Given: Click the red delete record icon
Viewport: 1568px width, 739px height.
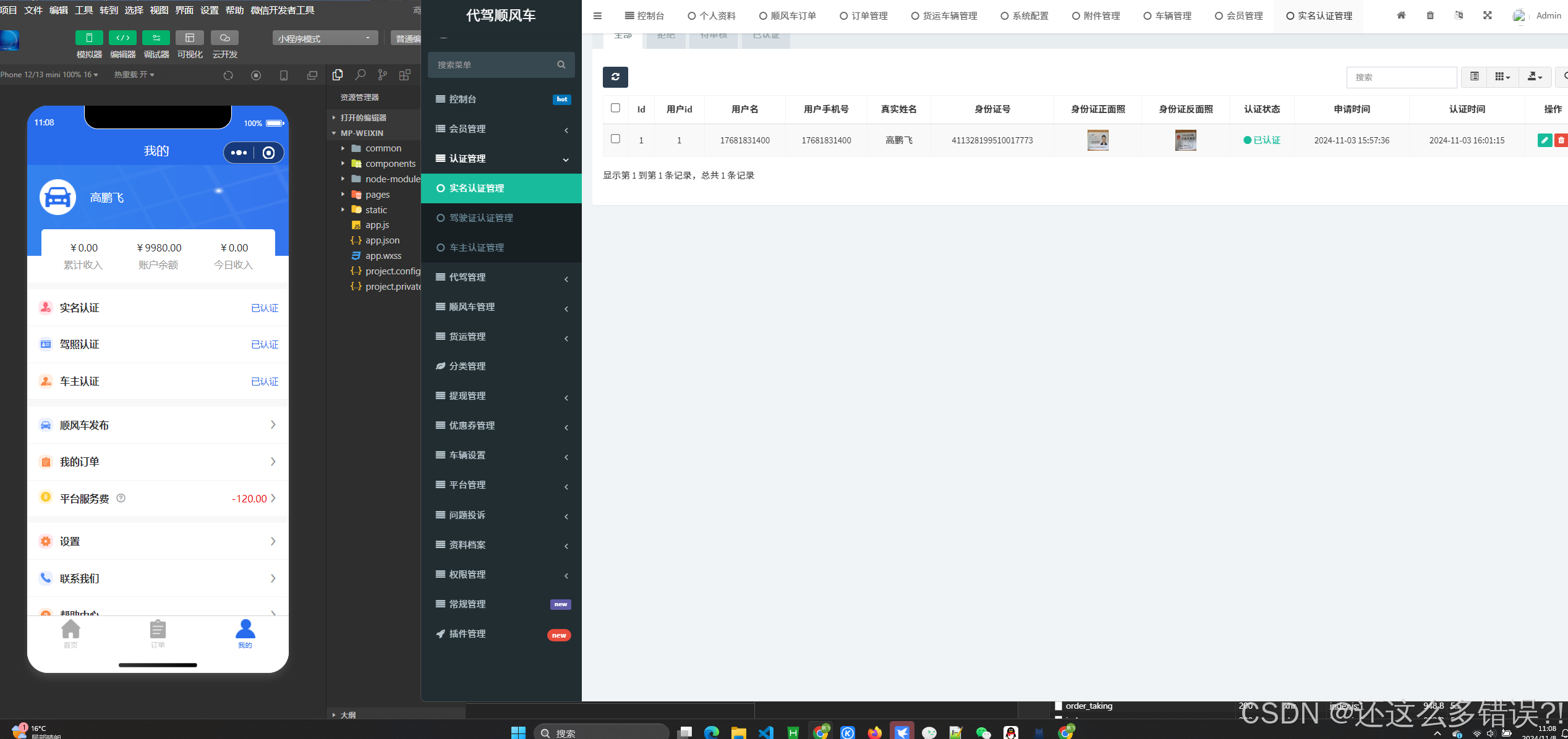Looking at the screenshot, I should 1561,140.
